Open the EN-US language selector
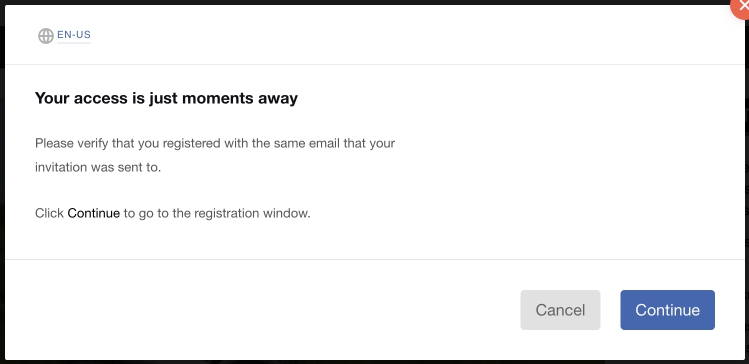The image size is (749, 364). [x=74, y=35]
